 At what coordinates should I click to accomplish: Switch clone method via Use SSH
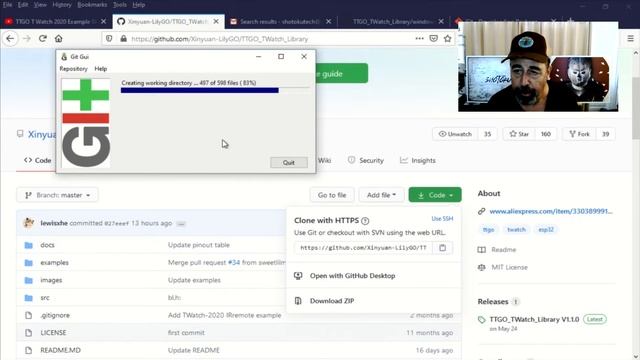coord(442,219)
